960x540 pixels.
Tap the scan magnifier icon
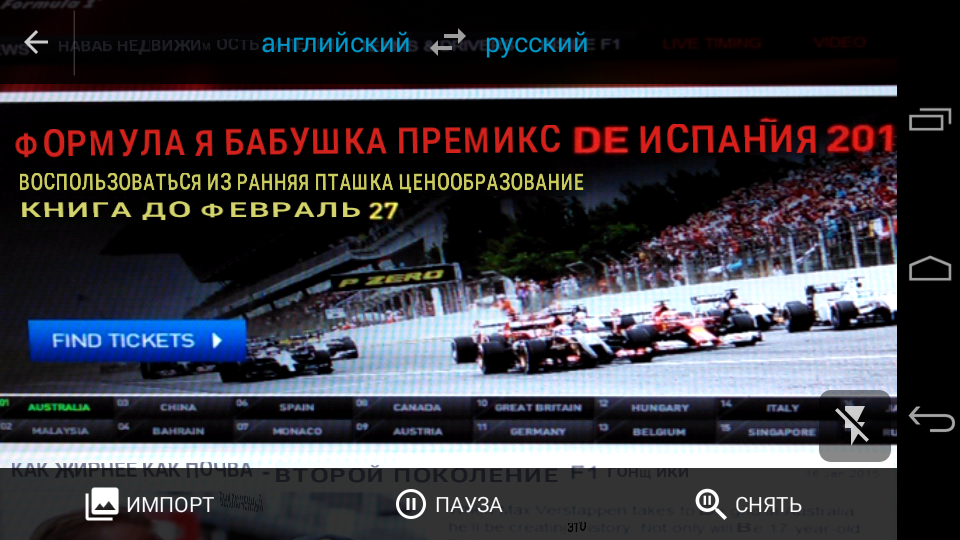click(710, 504)
